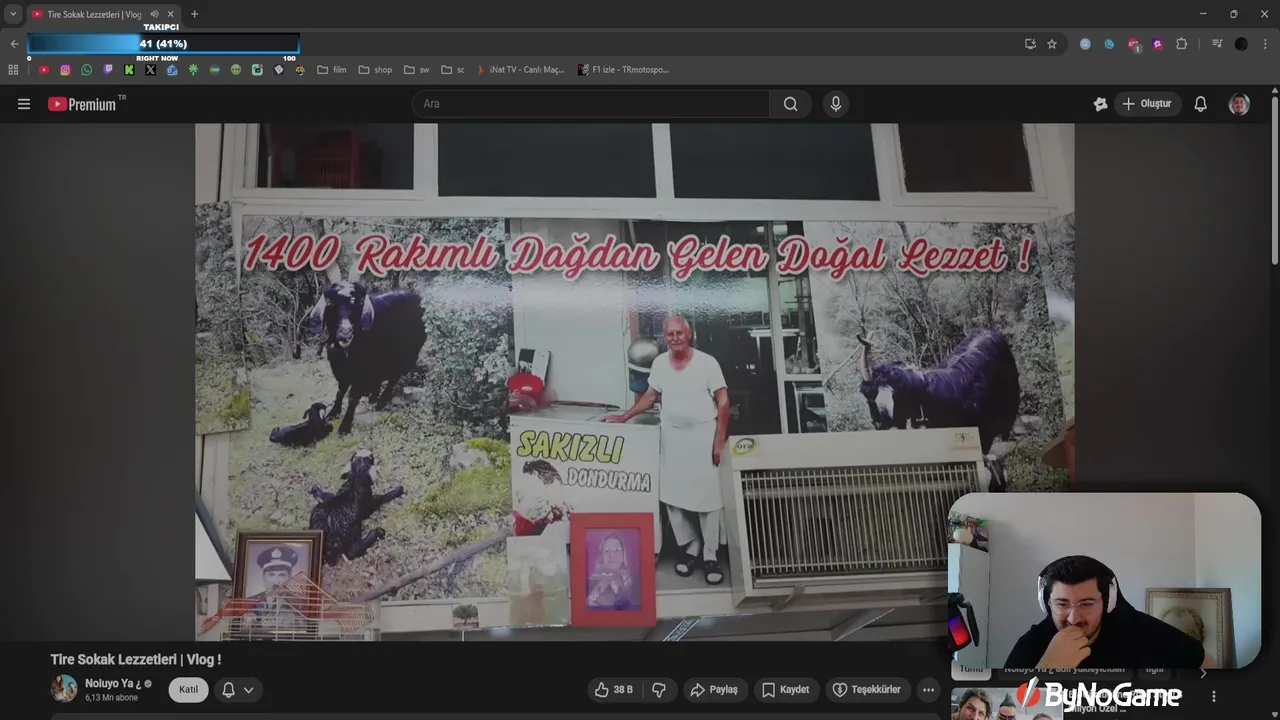
Task: Click the sparkle icon left of Oluştur
Action: (x=1100, y=104)
